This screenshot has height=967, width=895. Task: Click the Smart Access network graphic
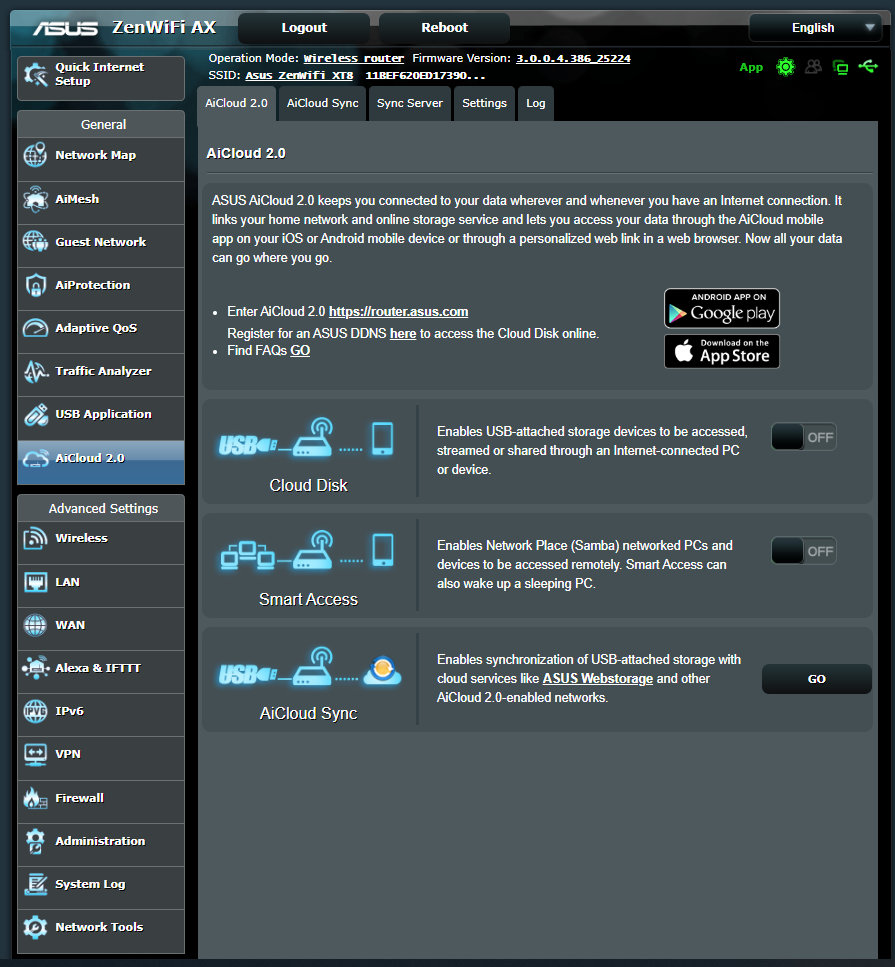pos(307,551)
